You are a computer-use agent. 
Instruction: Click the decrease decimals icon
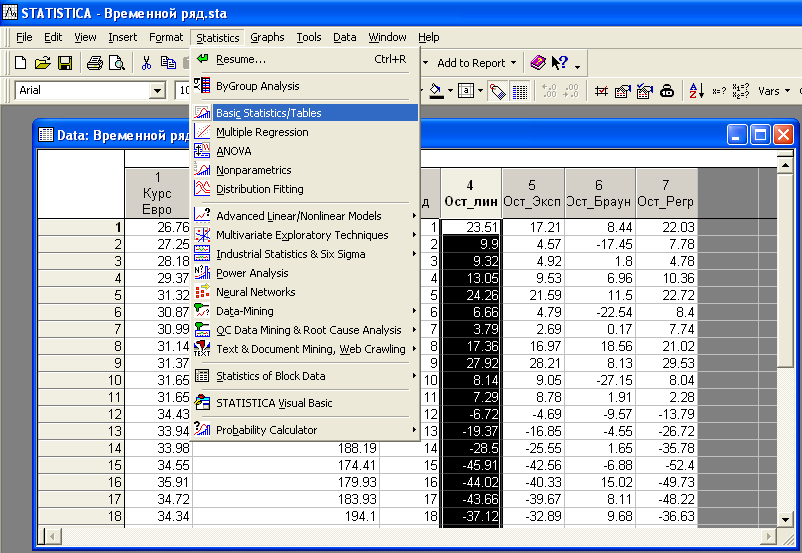pyautogui.click(x=571, y=91)
